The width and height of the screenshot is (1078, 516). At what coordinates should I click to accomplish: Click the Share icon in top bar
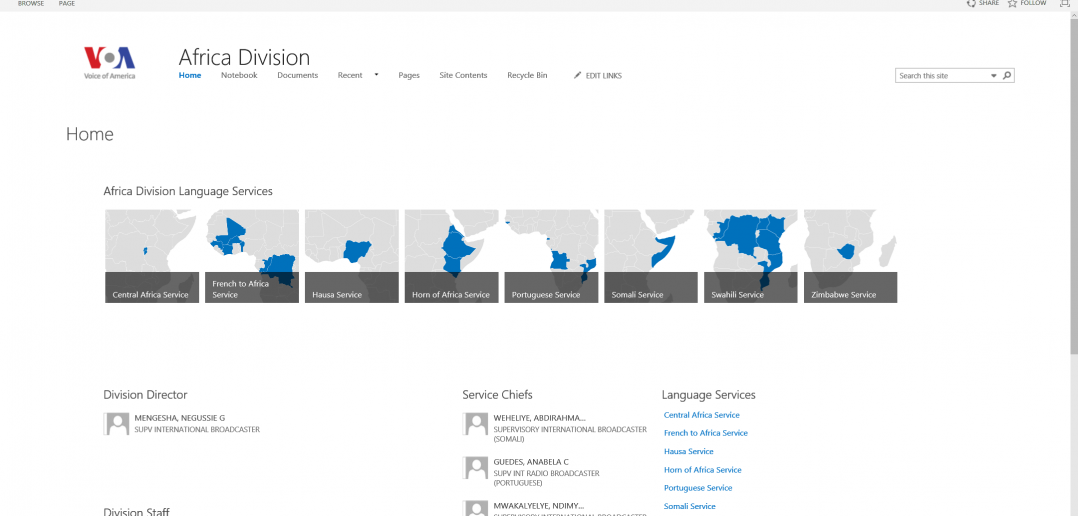coord(971,3)
